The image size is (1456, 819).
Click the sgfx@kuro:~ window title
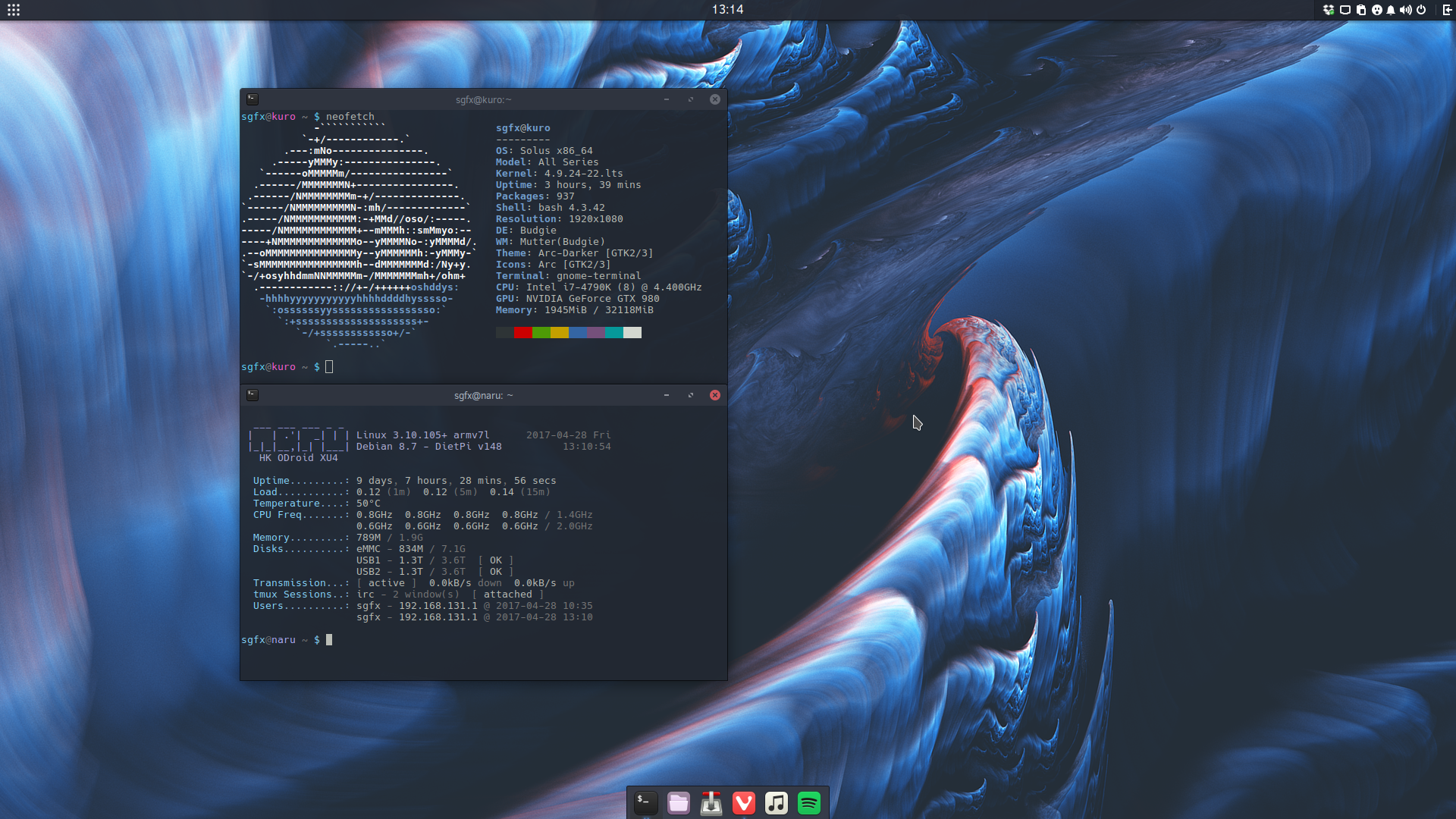(483, 99)
